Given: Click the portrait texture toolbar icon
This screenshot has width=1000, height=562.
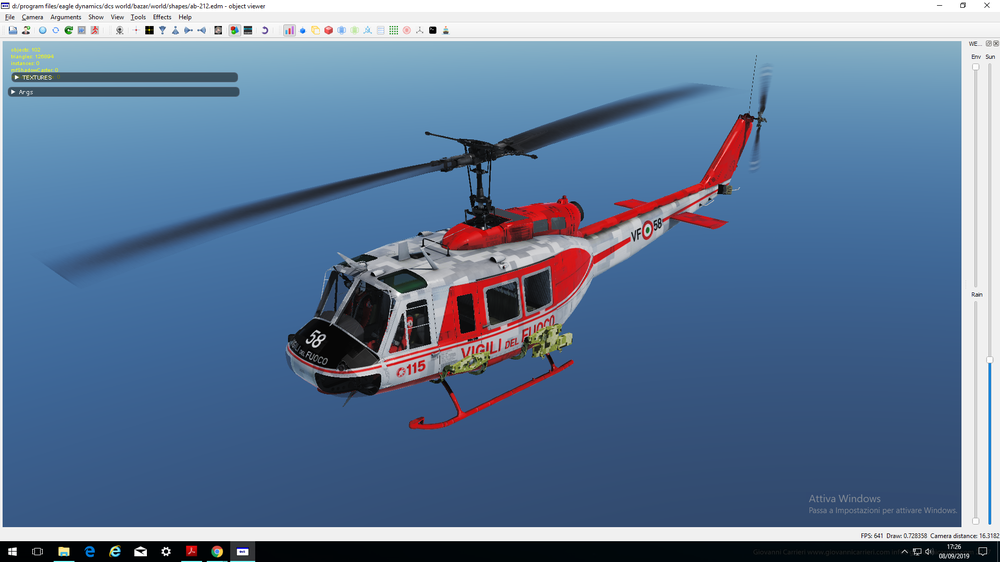Looking at the screenshot, I should [218, 30].
